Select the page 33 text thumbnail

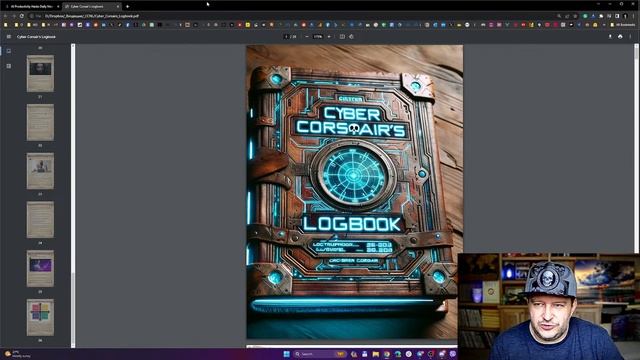40,220
